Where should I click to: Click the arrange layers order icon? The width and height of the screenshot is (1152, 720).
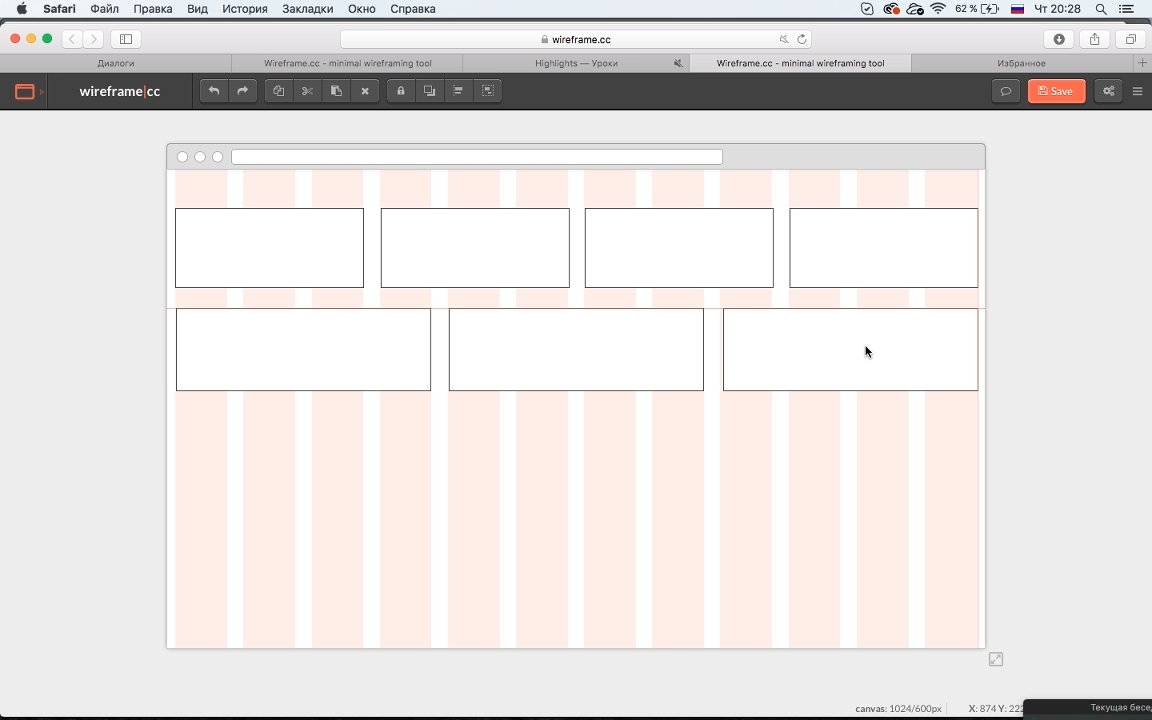429,91
